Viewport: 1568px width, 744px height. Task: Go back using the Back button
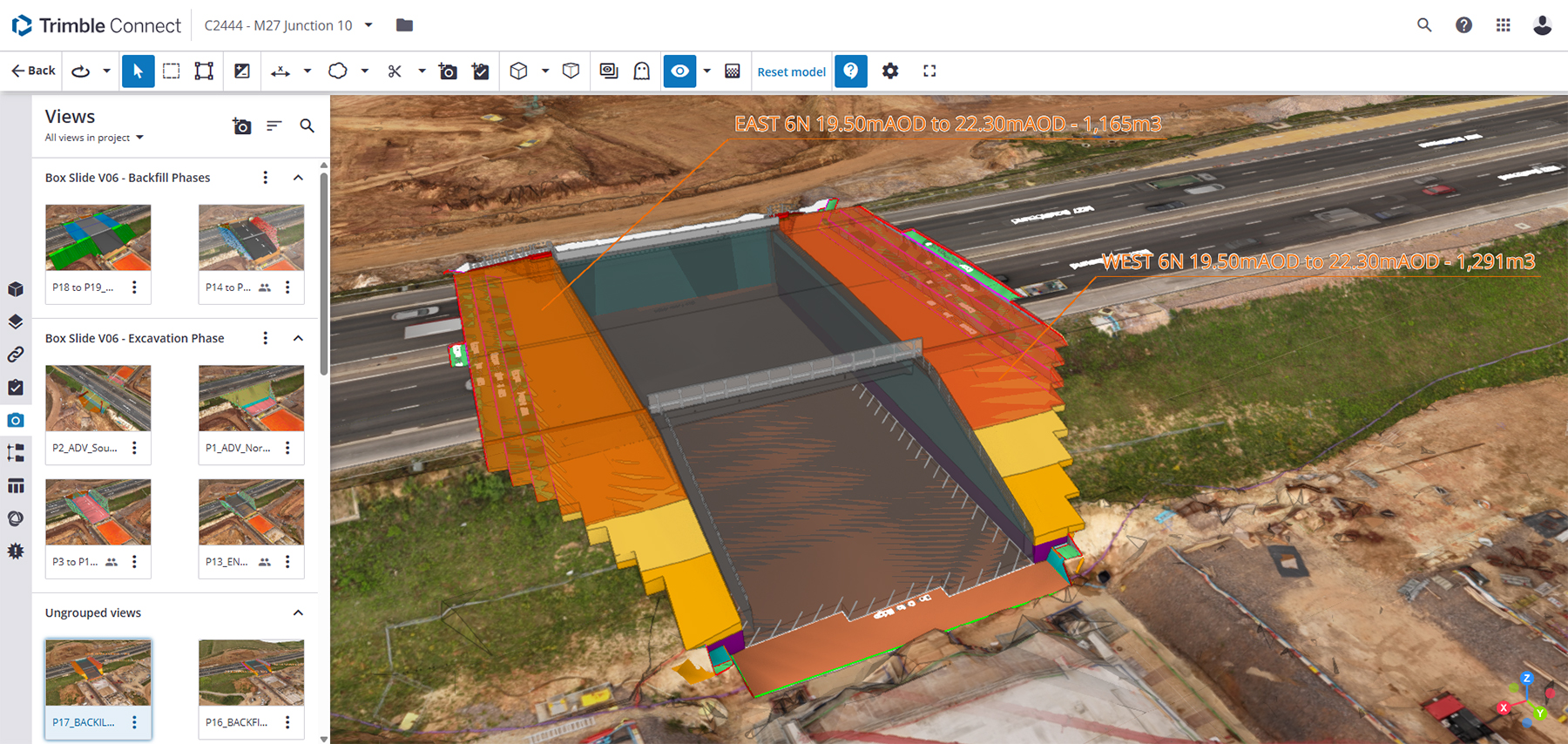coord(33,71)
